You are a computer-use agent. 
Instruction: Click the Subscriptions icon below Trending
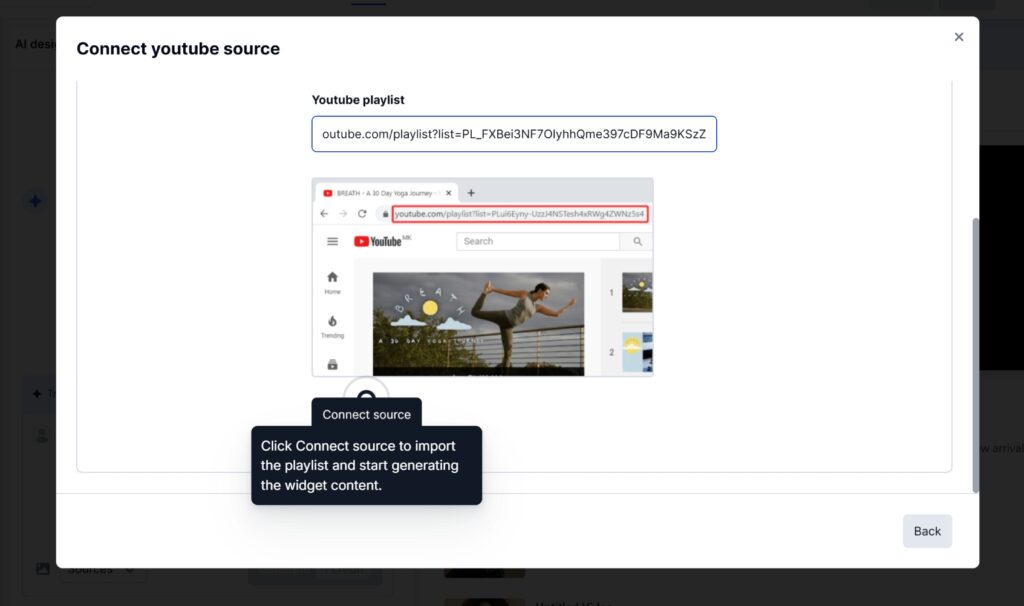coord(332,362)
